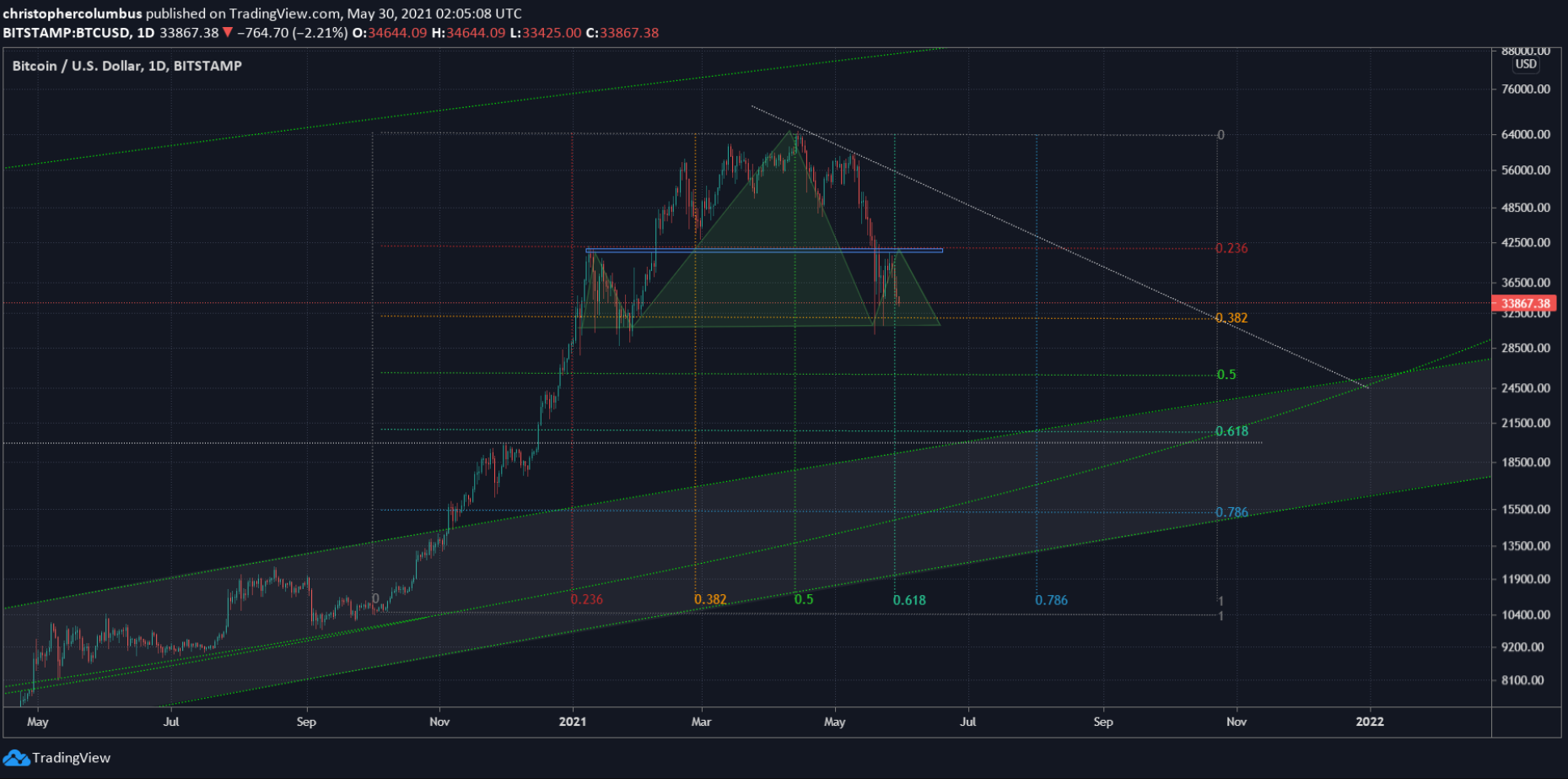Click the 24500.00 price axis label
Image resolution: width=1568 pixels, height=779 pixels.
(x=1526, y=388)
